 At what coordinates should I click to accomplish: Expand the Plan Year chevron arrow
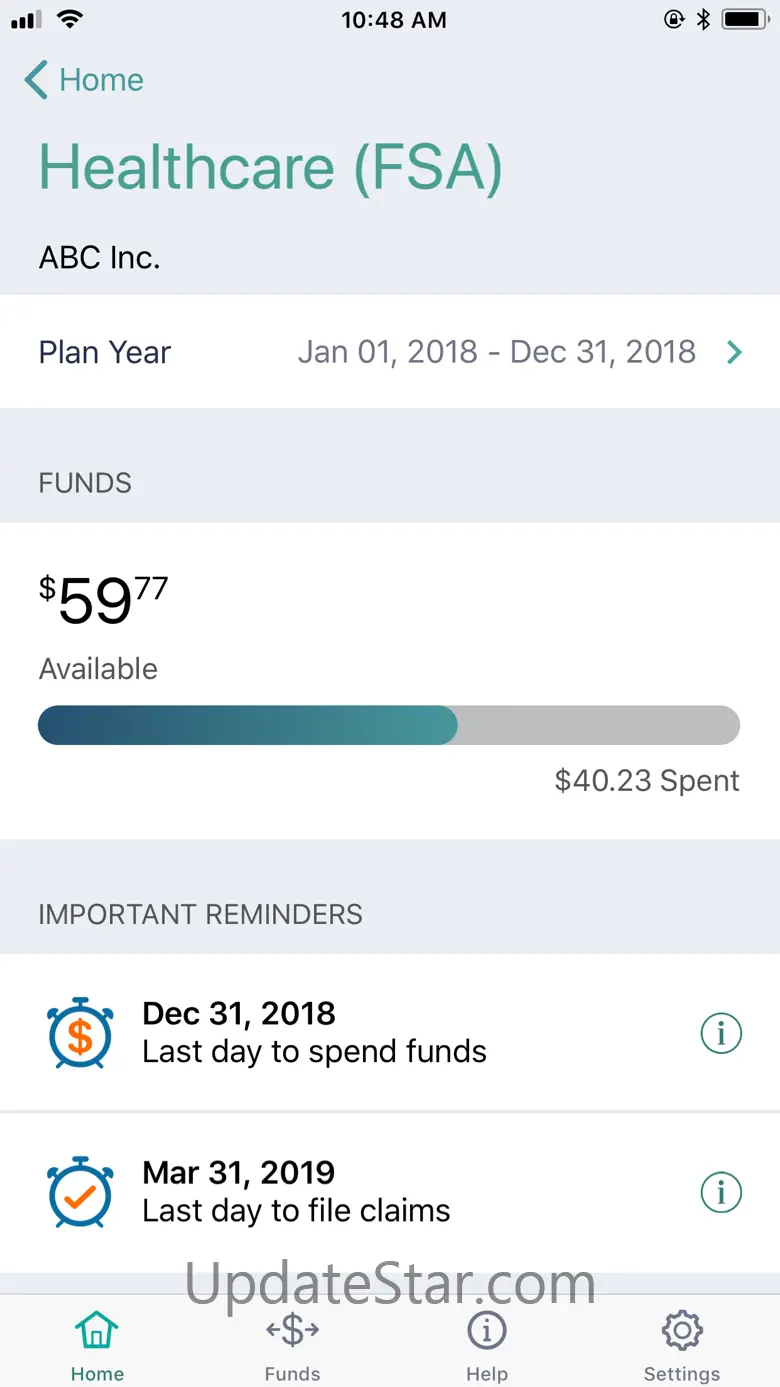[x=734, y=352]
